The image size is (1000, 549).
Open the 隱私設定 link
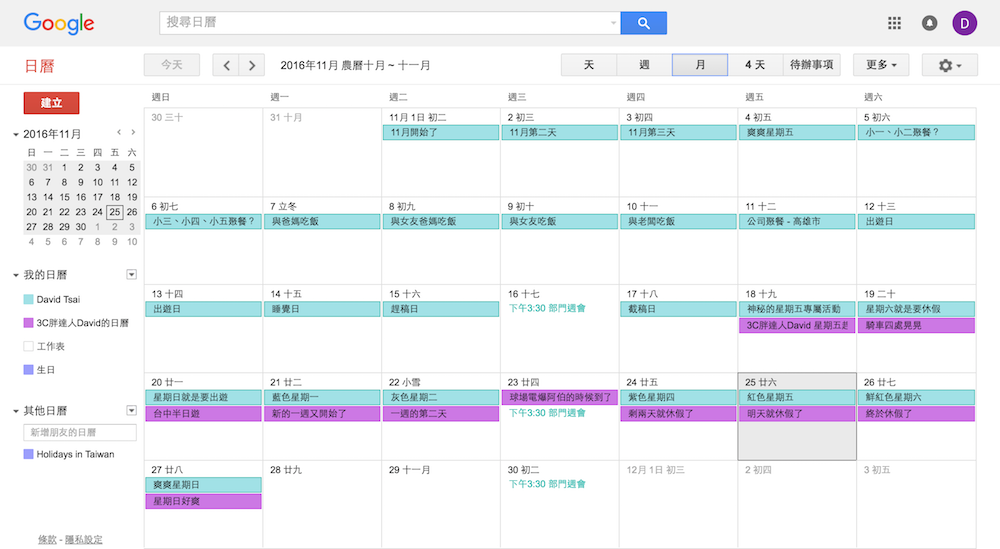tap(83, 540)
